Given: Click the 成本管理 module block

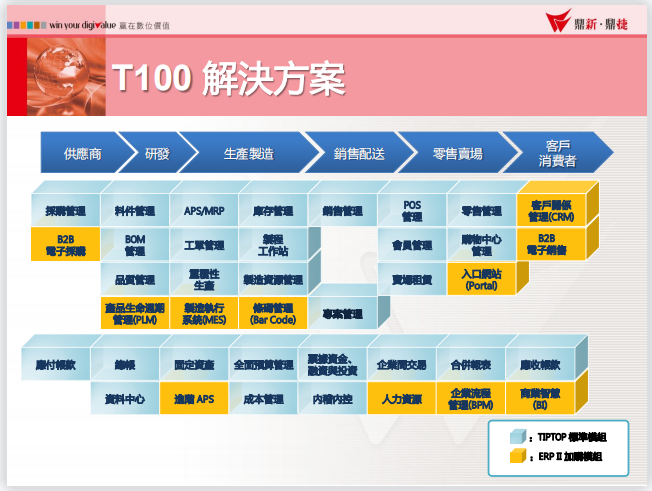Looking at the screenshot, I should [263, 398].
